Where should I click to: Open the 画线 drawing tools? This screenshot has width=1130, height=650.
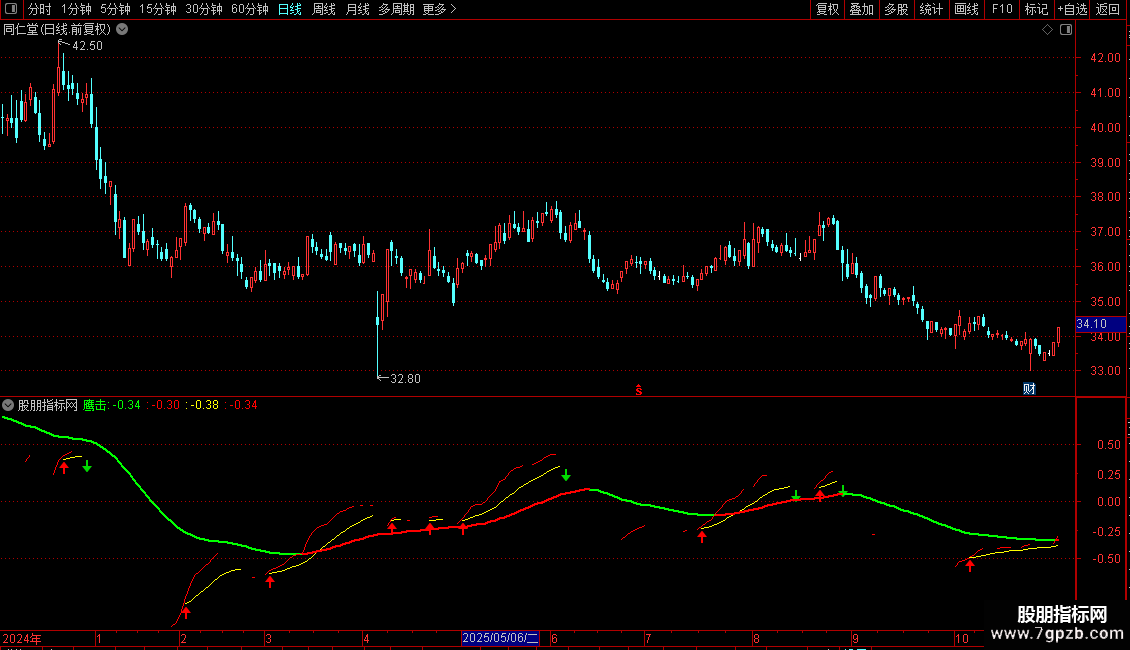[x=966, y=9]
